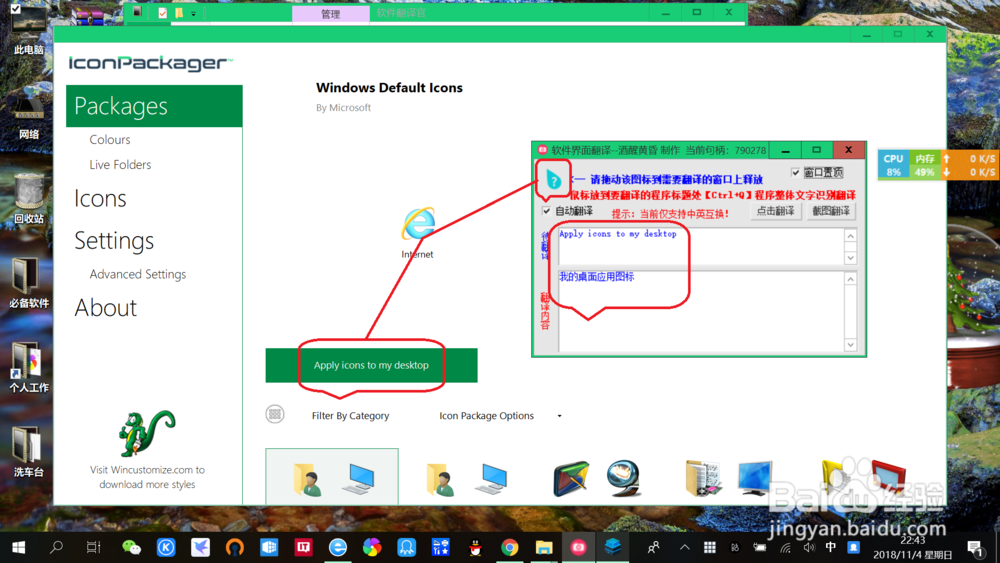Open the notification center icon
1000x563 pixels.
coord(975,547)
